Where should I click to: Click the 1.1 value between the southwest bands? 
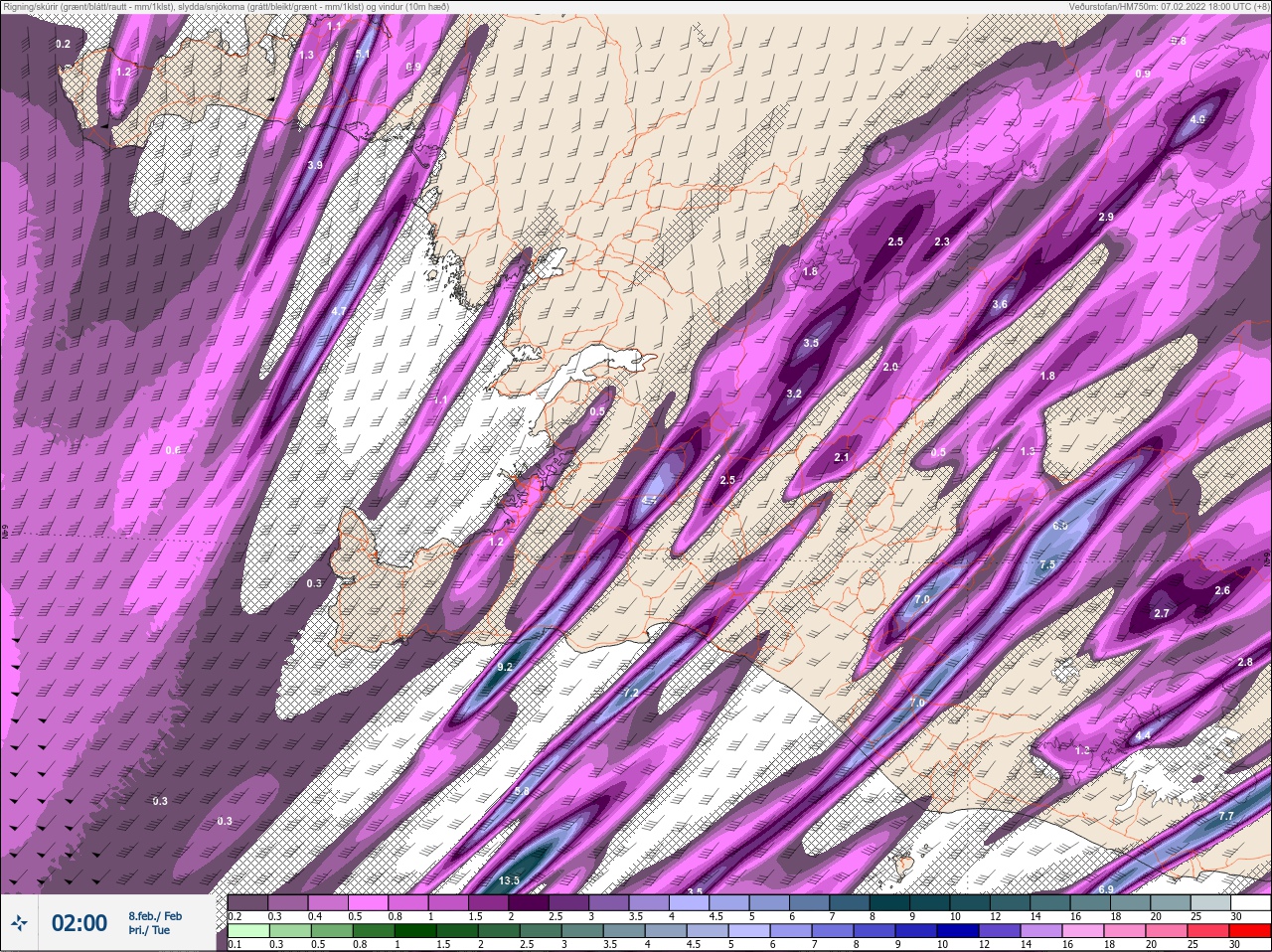click(441, 399)
